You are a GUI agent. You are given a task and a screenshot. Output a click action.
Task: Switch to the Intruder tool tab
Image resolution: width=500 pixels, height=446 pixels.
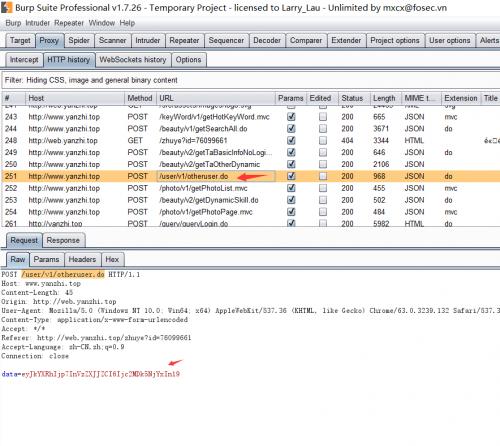click(x=148, y=40)
